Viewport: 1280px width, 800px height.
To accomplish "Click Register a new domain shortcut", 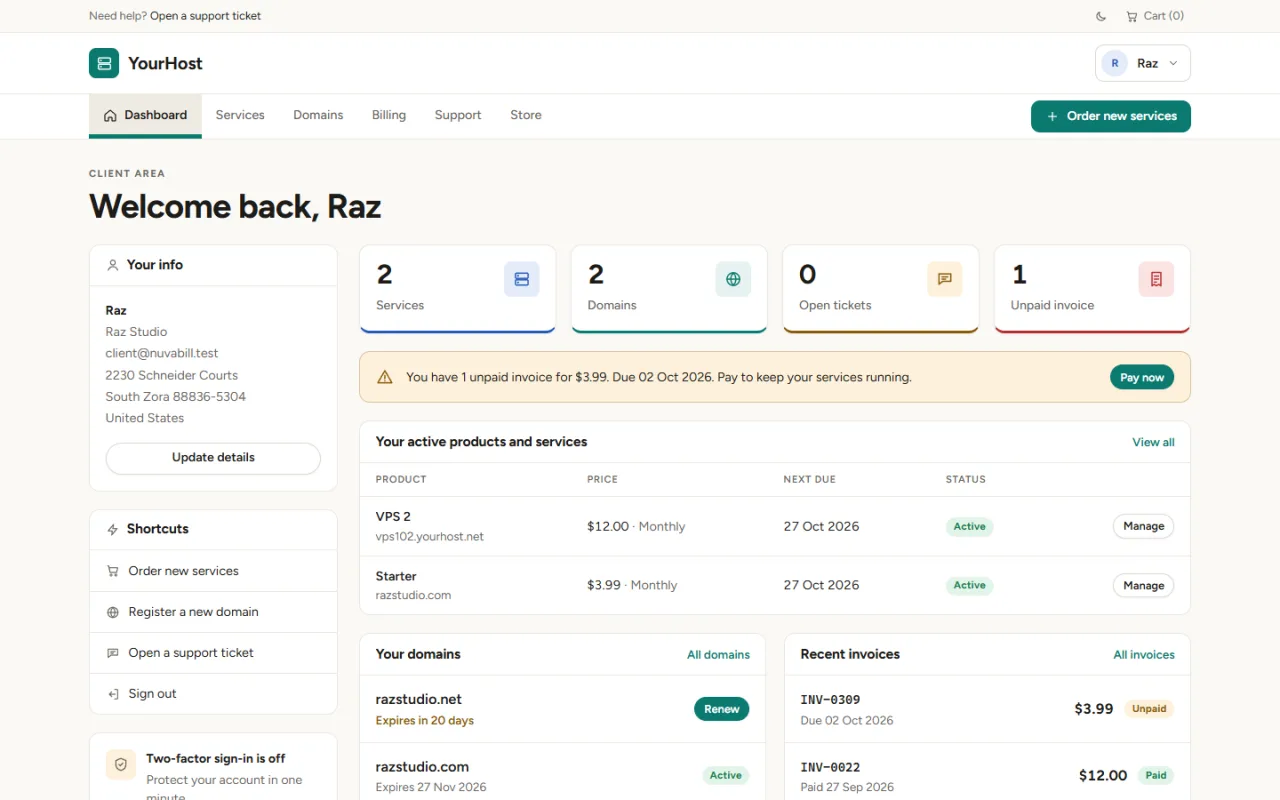I will [x=213, y=612].
